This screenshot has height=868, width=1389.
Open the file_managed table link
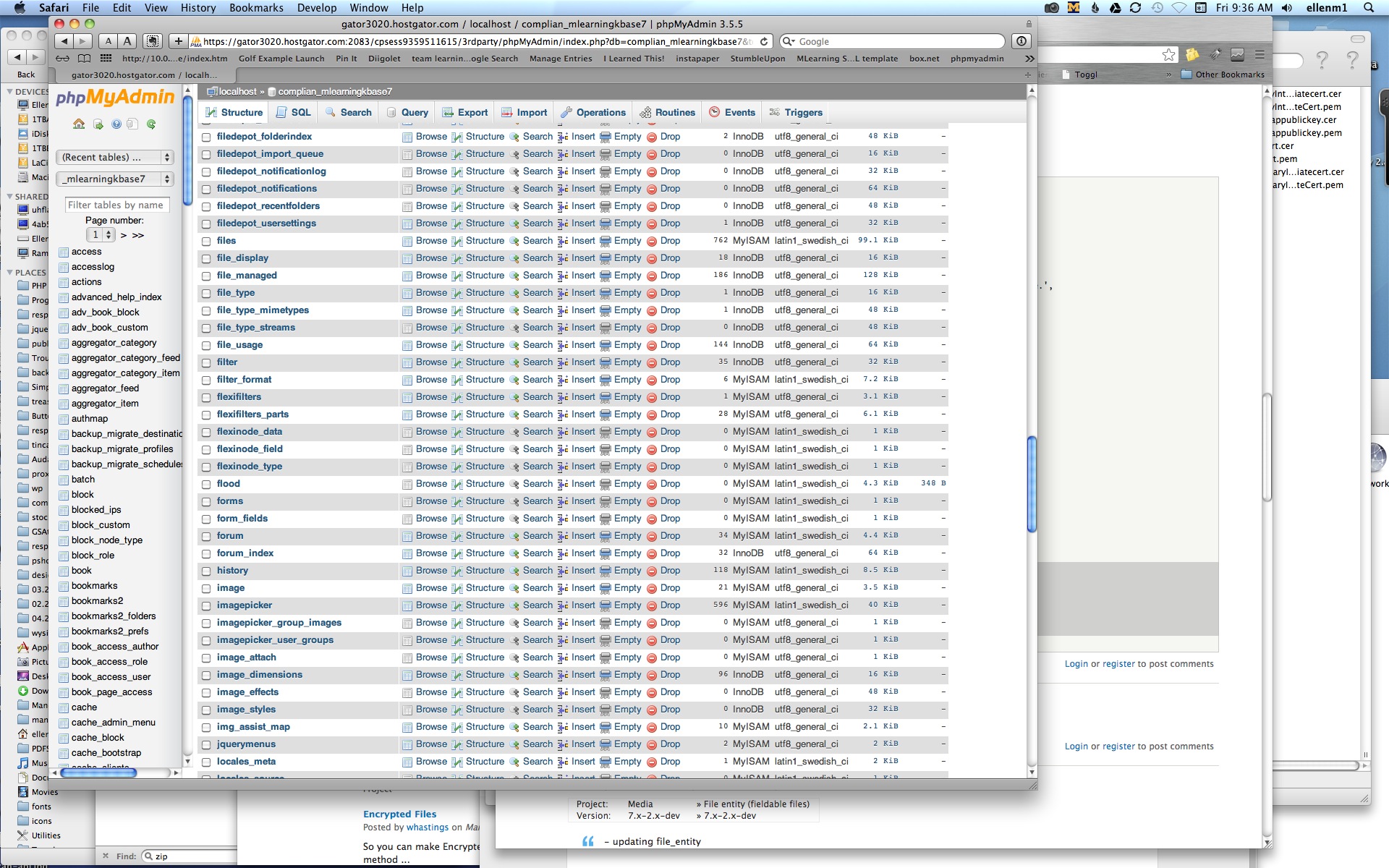click(247, 276)
